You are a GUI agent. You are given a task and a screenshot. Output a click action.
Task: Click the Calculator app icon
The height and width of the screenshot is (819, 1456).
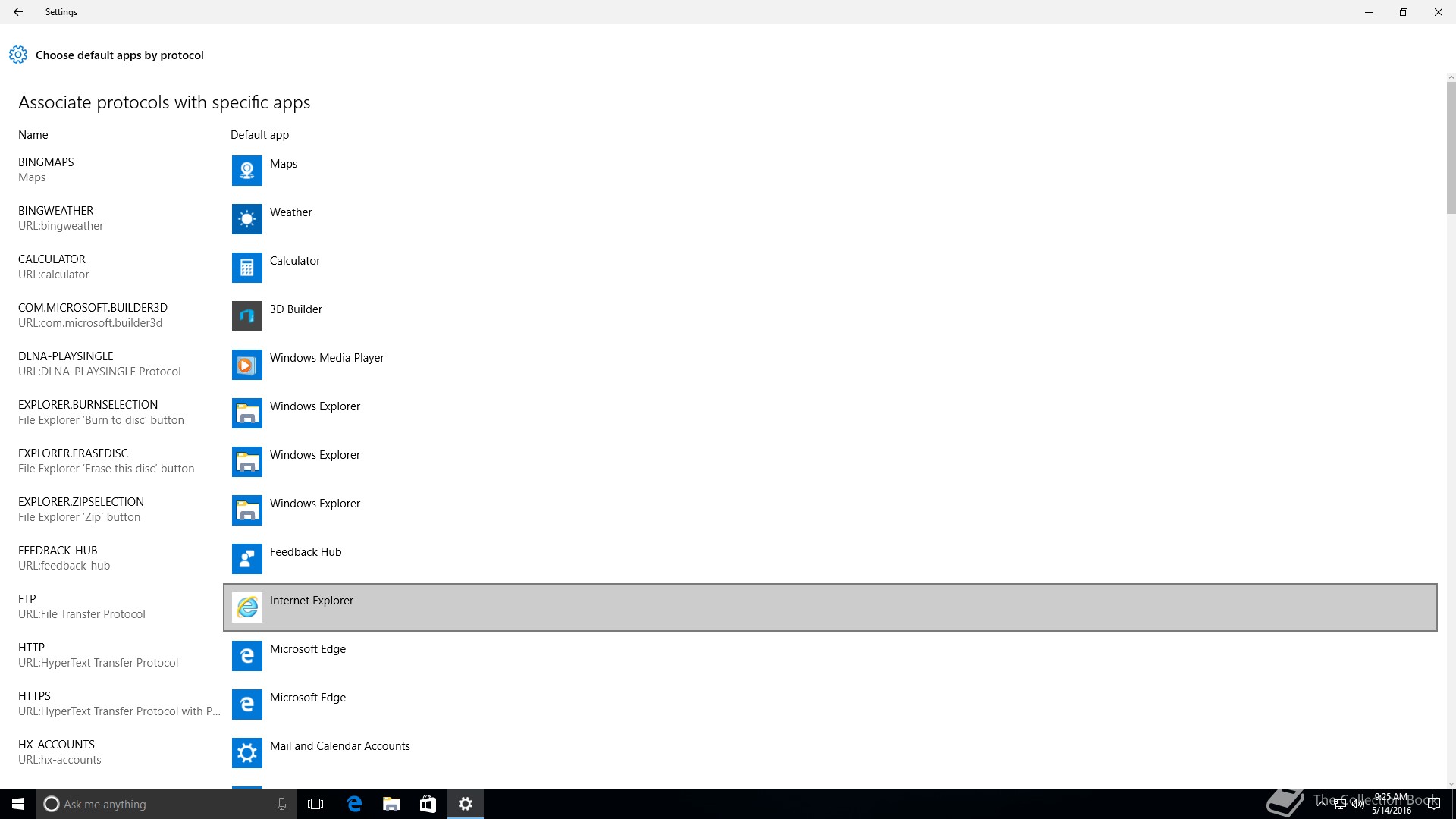[246, 268]
